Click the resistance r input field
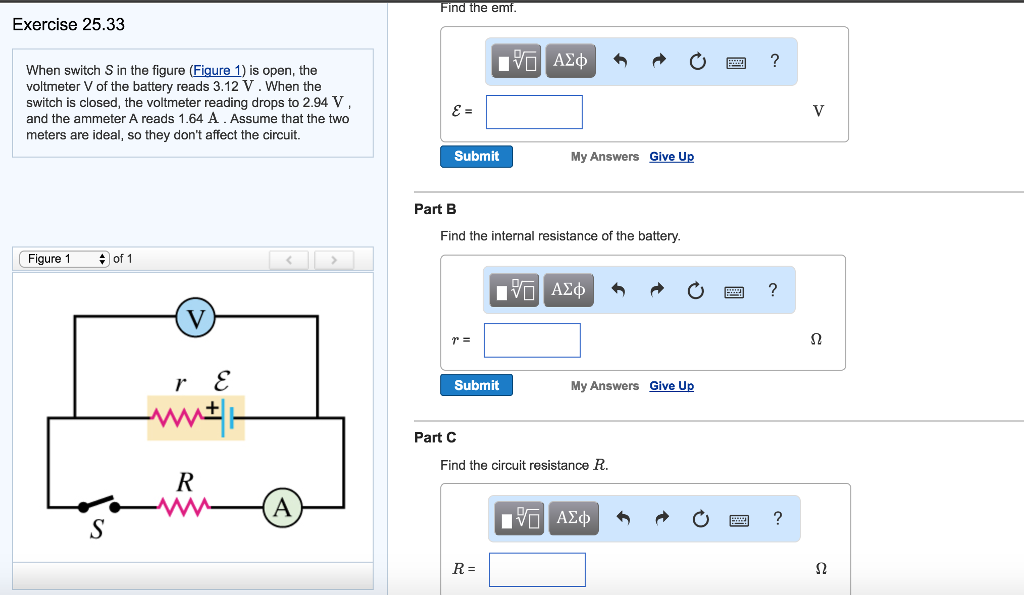 point(532,340)
